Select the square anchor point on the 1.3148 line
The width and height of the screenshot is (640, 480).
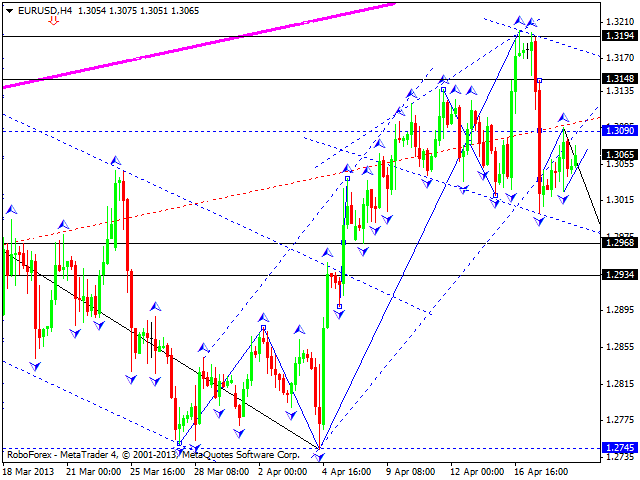pyautogui.click(x=539, y=80)
